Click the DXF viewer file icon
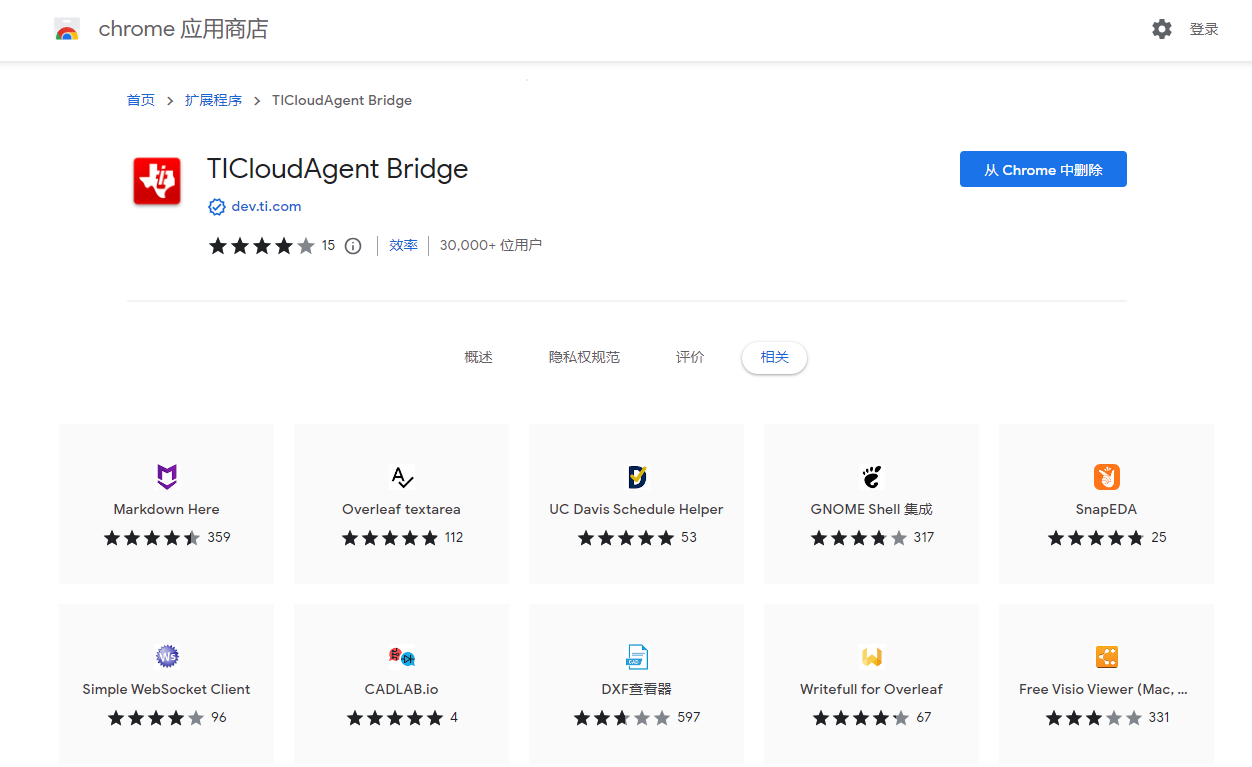The width and height of the screenshot is (1252, 767). point(637,656)
